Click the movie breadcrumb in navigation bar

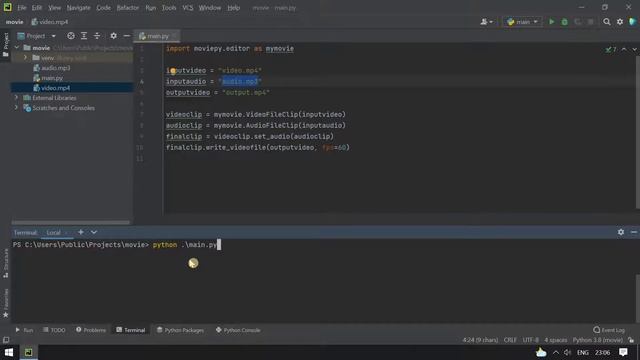click(x=14, y=22)
